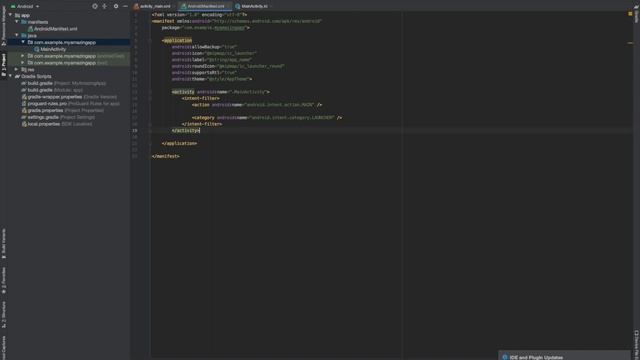The width and height of the screenshot is (640, 360).
Task: Expand the com.example.myamazingapp (androidTest) package arrow
Action: tap(23, 56)
